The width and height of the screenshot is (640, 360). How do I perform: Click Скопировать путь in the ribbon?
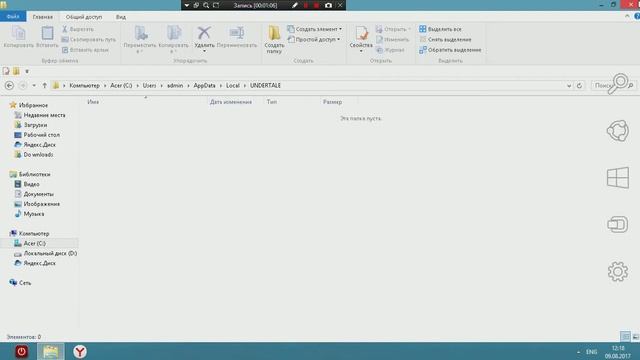89,40
